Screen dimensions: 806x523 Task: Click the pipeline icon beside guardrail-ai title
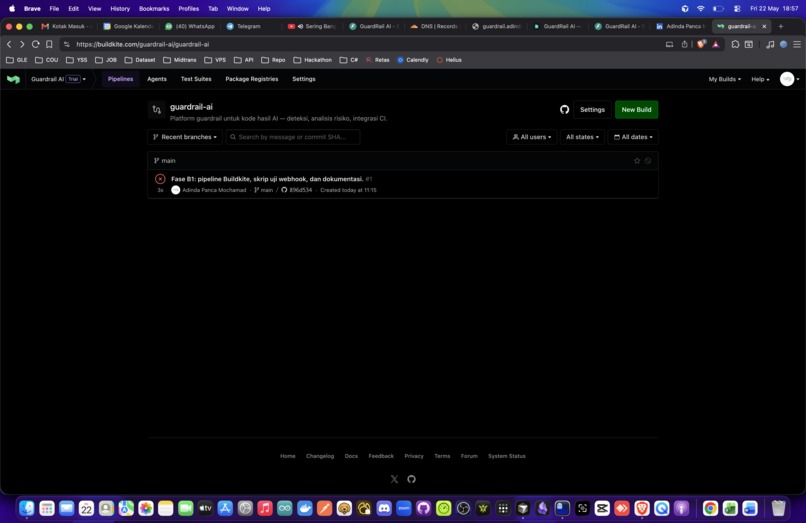[x=157, y=110]
